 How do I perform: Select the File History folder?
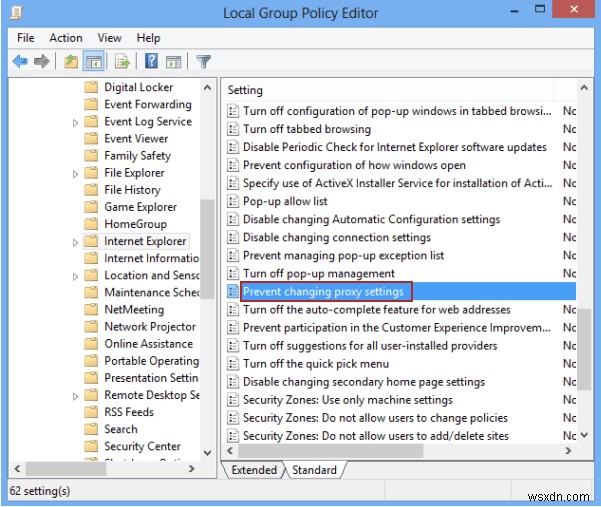coord(132,190)
